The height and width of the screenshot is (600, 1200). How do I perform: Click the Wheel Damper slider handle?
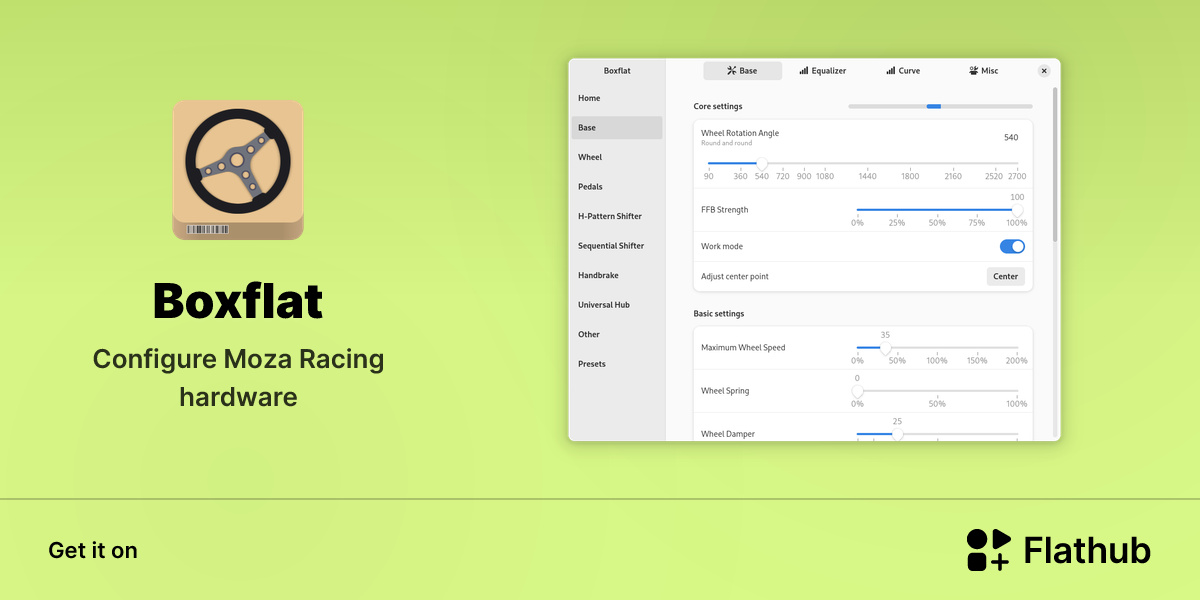(x=897, y=434)
